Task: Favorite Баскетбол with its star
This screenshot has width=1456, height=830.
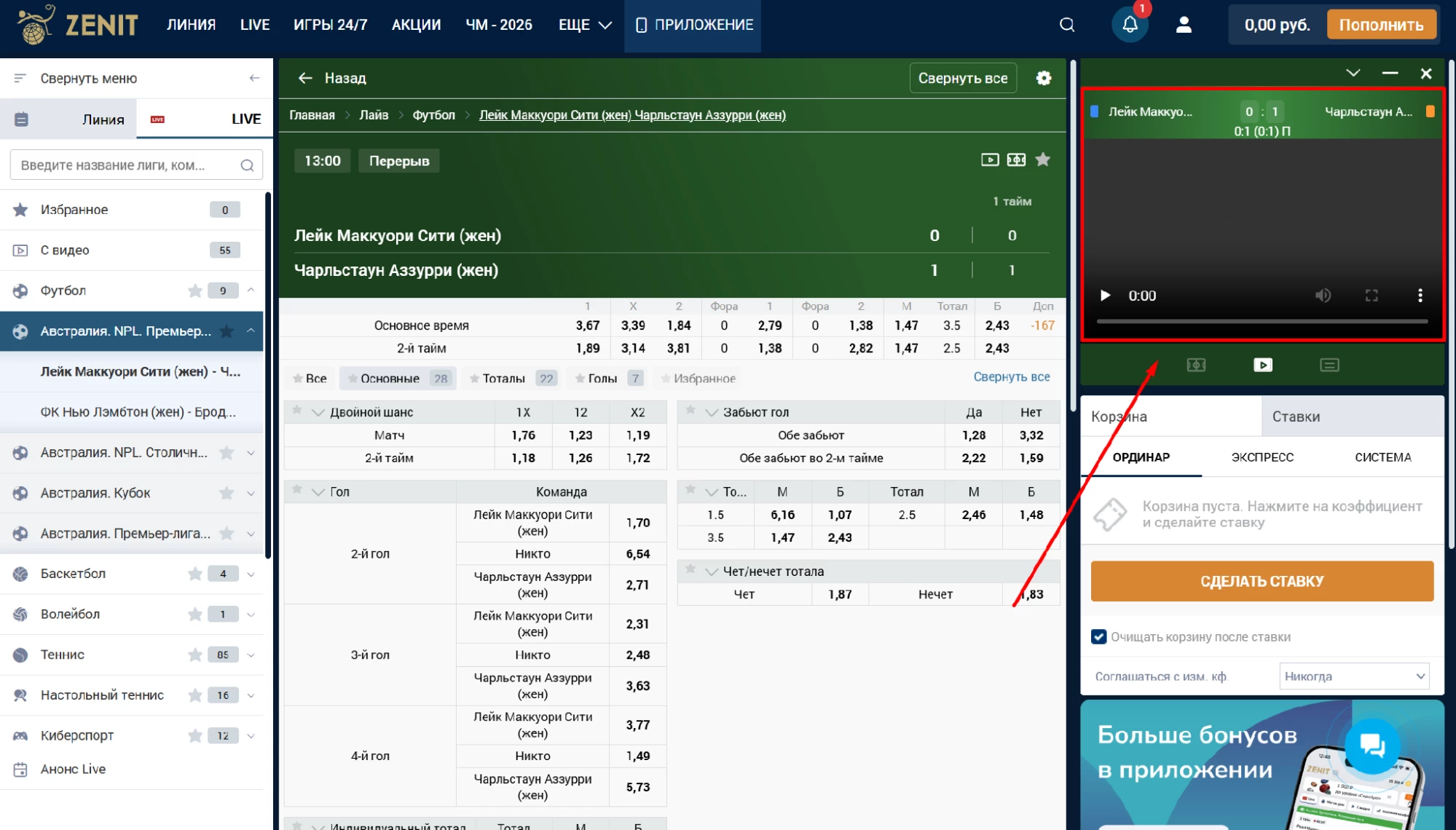Action: tap(195, 574)
